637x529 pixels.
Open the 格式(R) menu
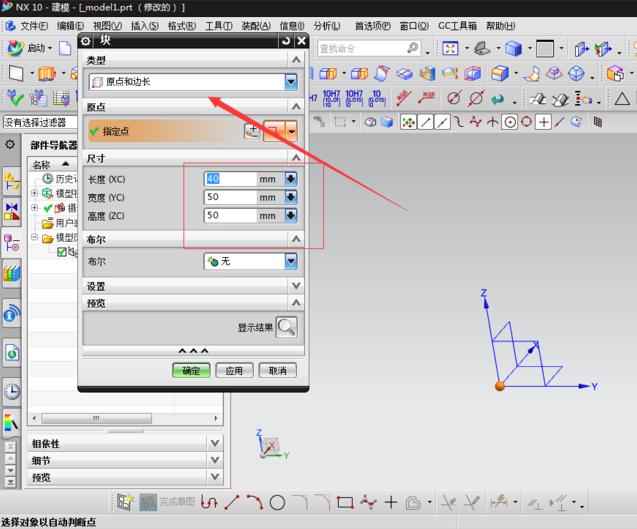(x=181, y=25)
